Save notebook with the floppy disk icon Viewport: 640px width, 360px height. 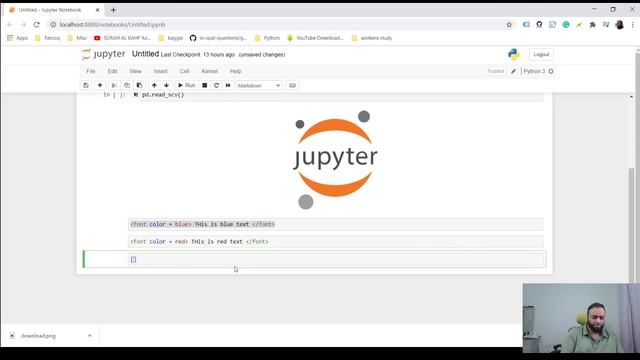click(86, 85)
